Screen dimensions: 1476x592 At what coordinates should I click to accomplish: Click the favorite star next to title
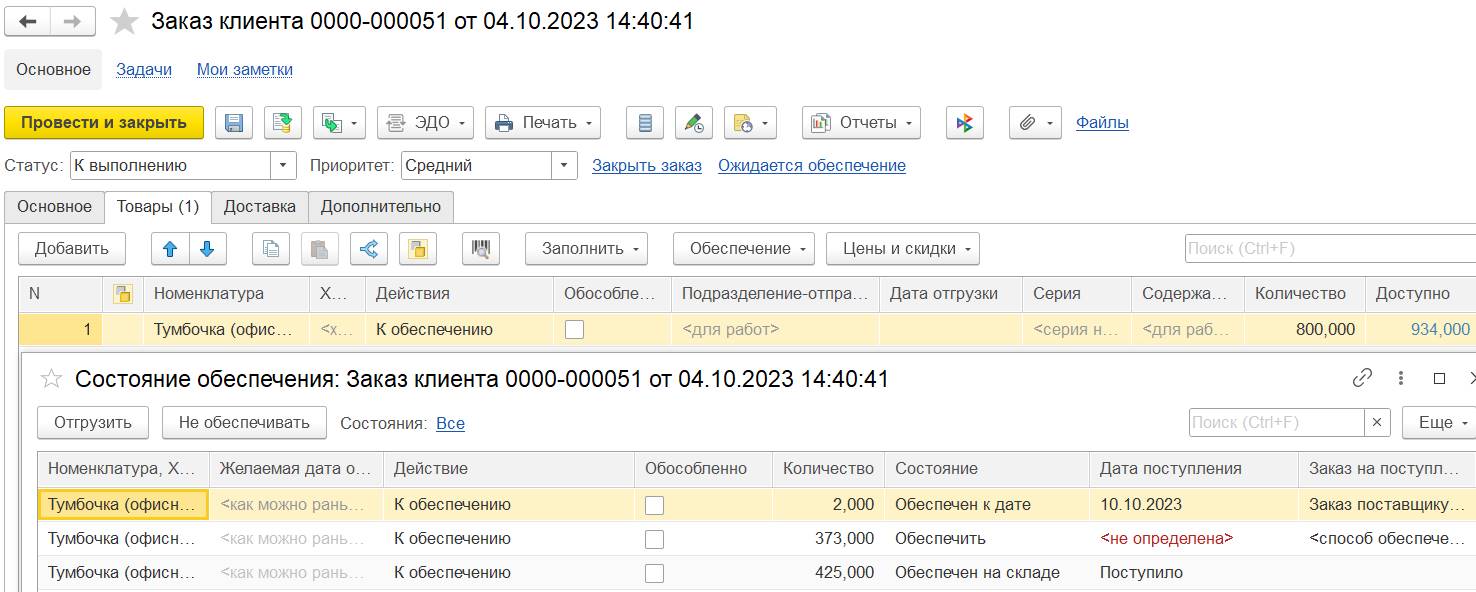(124, 22)
